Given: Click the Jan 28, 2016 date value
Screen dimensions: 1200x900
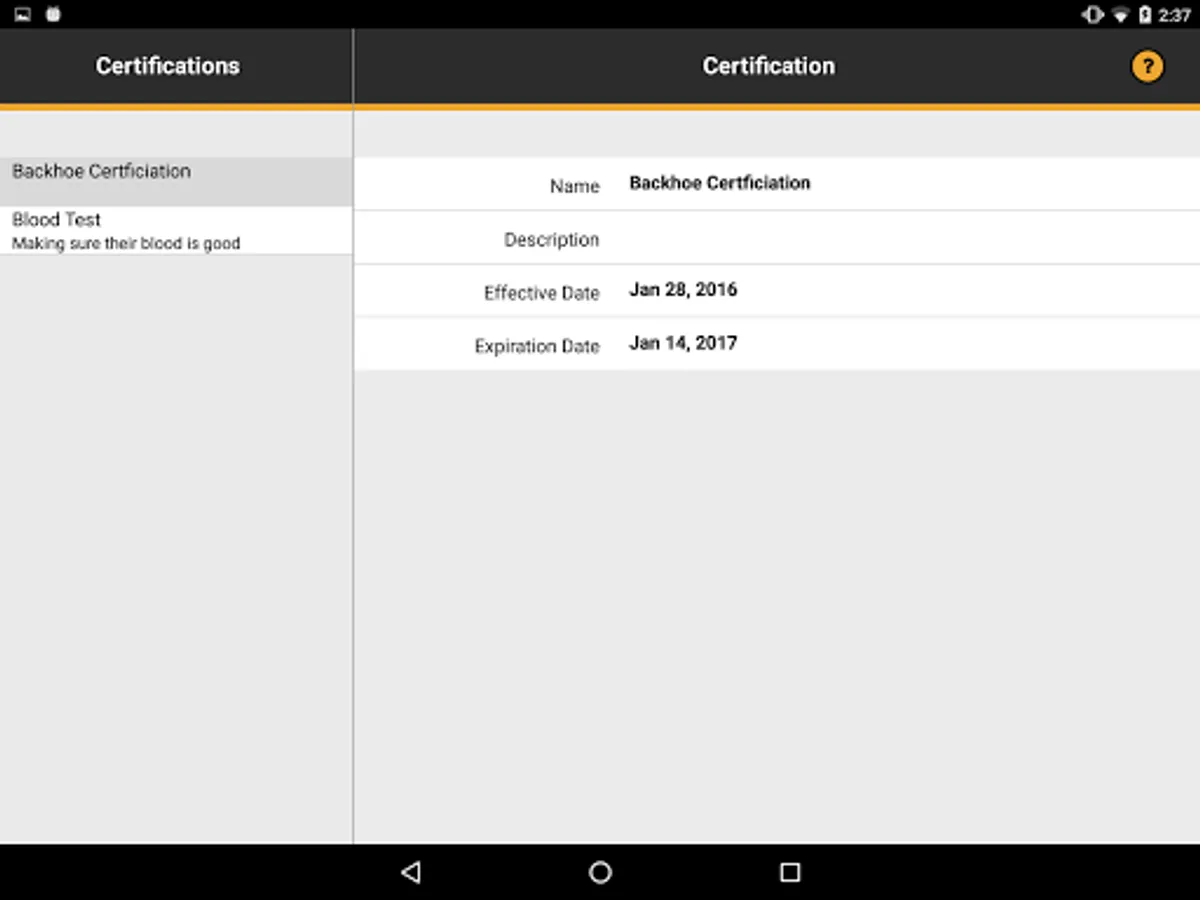Looking at the screenshot, I should click(683, 290).
